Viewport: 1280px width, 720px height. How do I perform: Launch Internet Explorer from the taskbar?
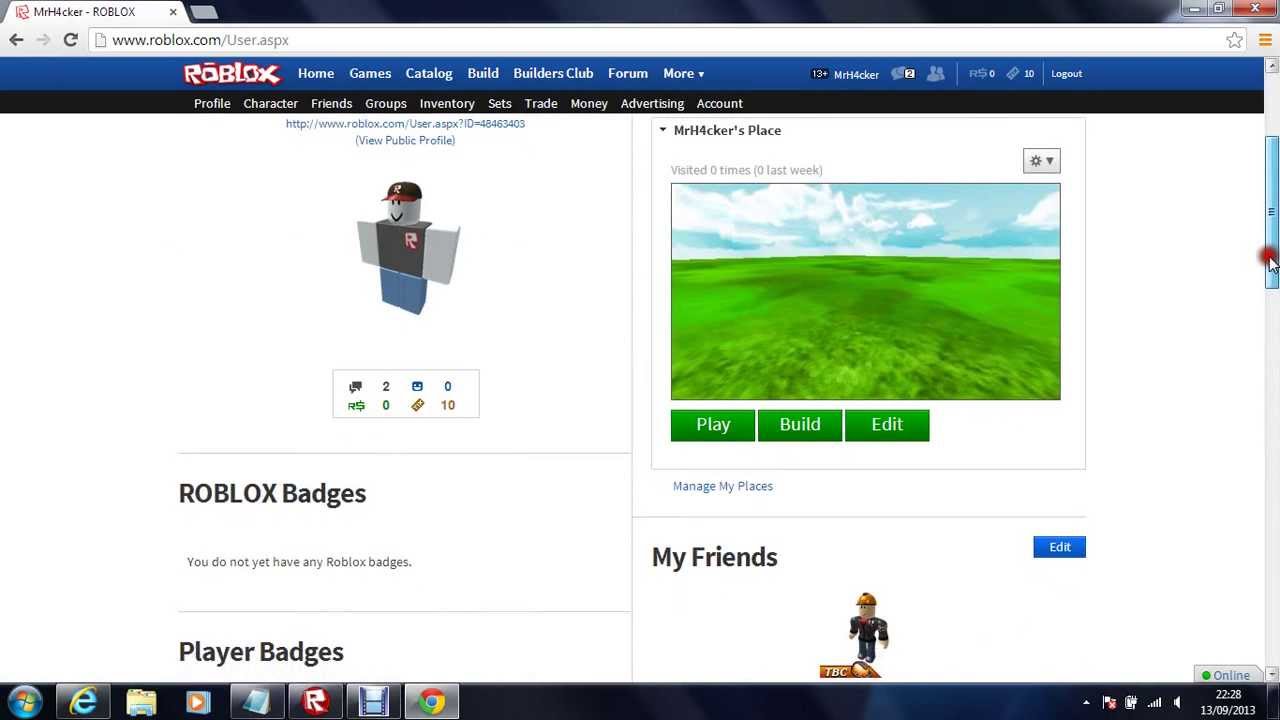pos(83,702)
